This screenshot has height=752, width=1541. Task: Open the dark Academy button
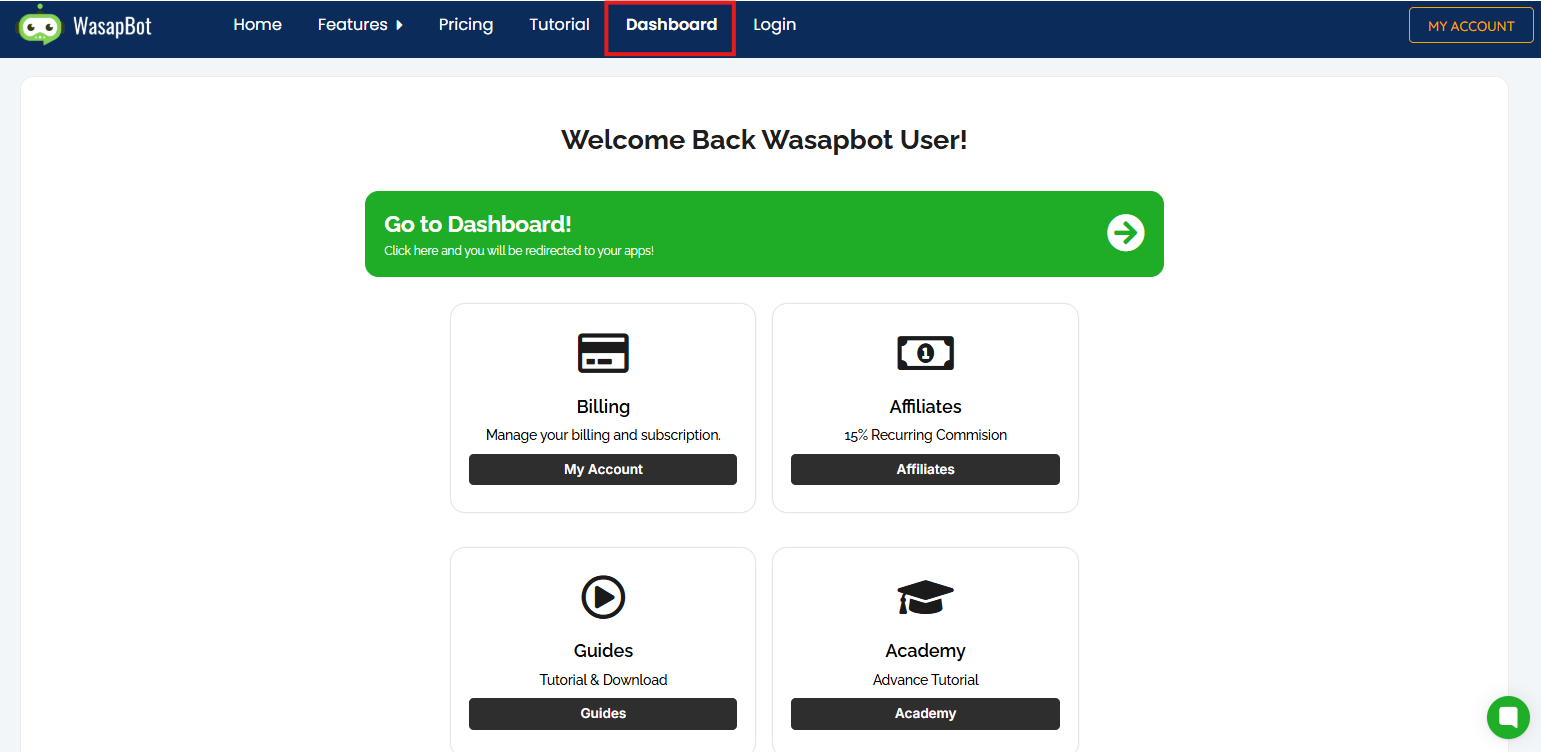pyautogui.click(x=925, y=714)
